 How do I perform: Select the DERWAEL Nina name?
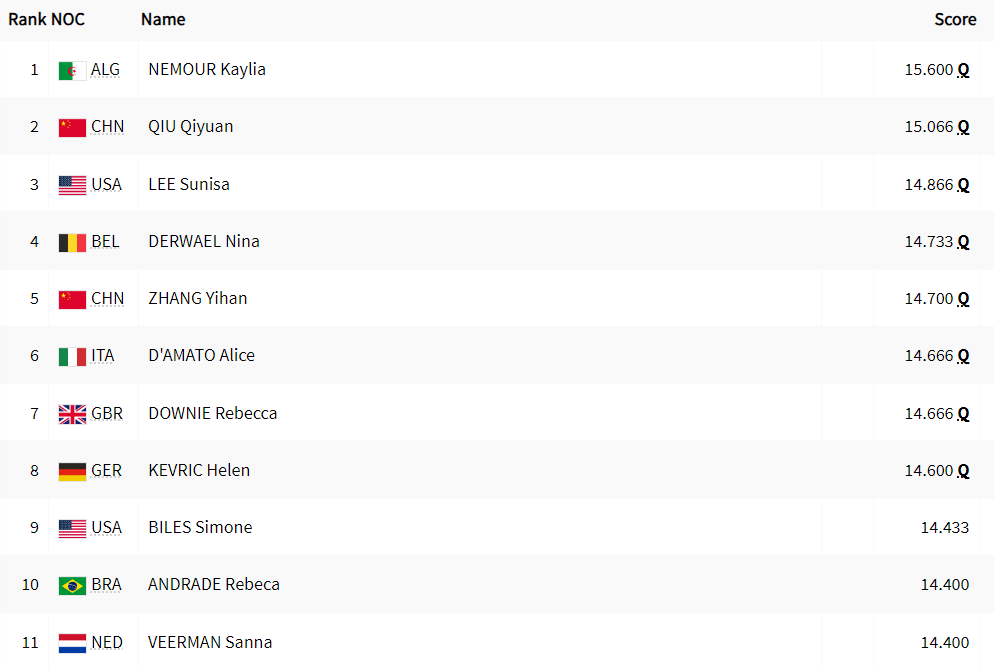coord(204,241)
